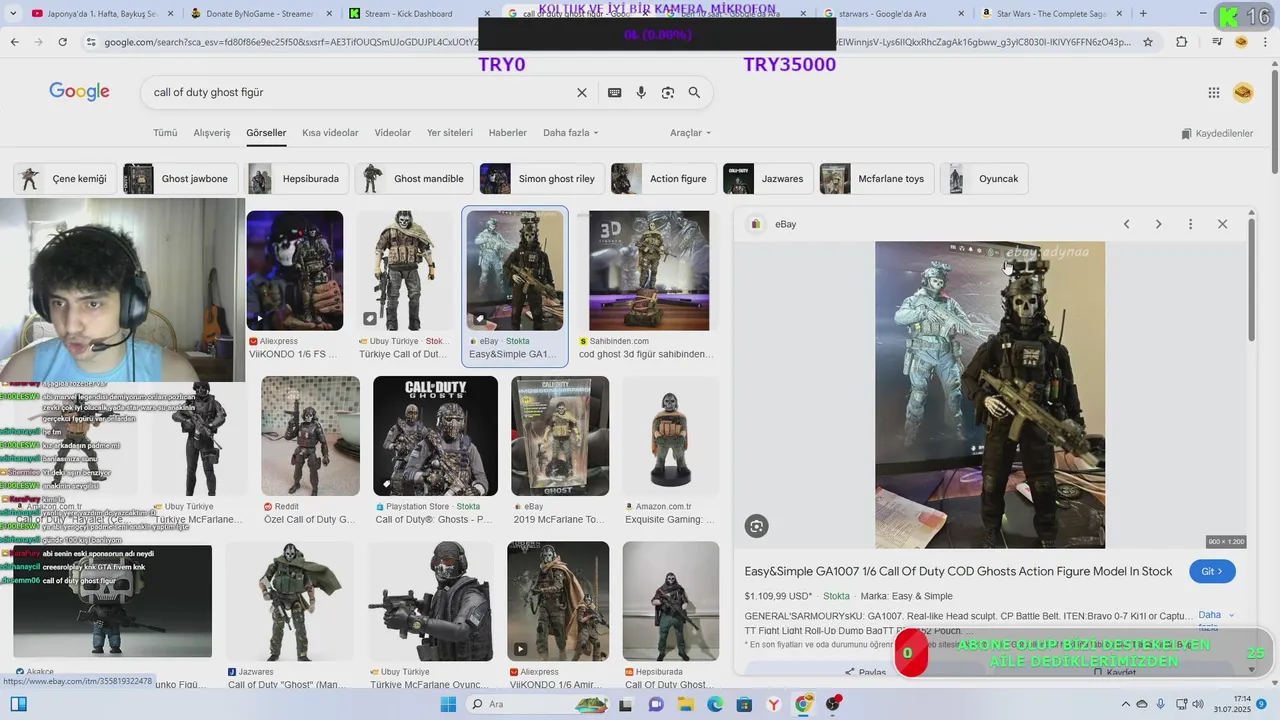Filter images by 'Çene kemiği' chip
This screenshot has width=1280, height=720.
[x=65, y=179]
